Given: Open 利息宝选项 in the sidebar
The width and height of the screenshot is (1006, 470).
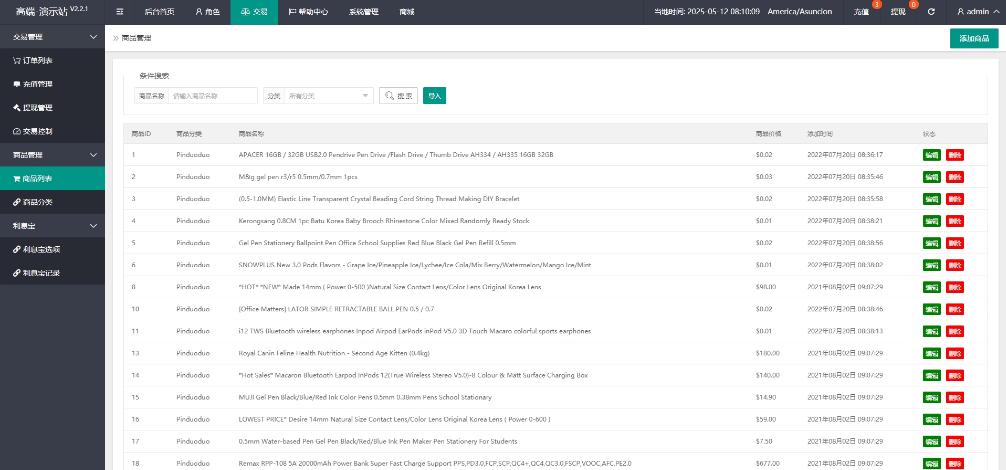Looking at the screenshot, I should [40, 249].
